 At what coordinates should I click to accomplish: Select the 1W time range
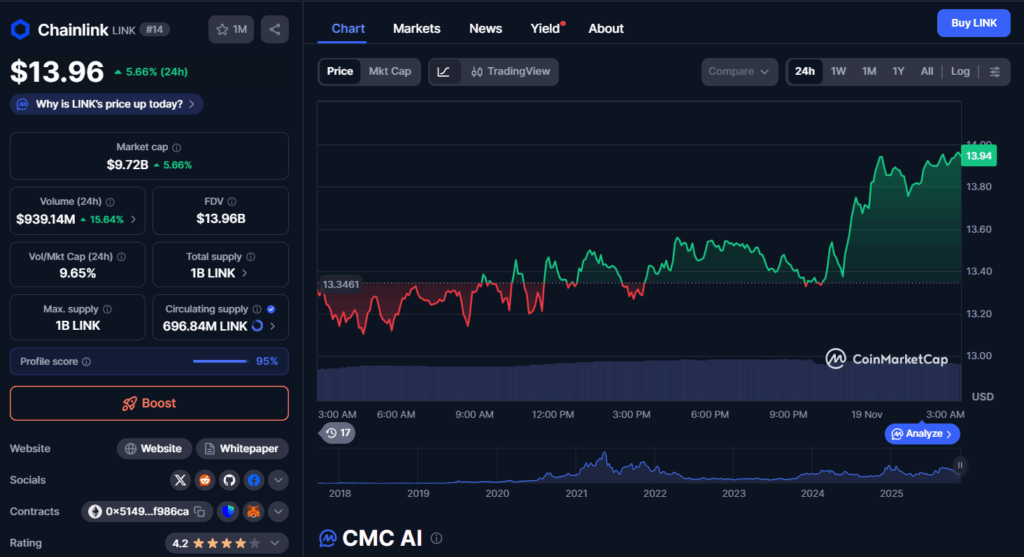(838, 72)
